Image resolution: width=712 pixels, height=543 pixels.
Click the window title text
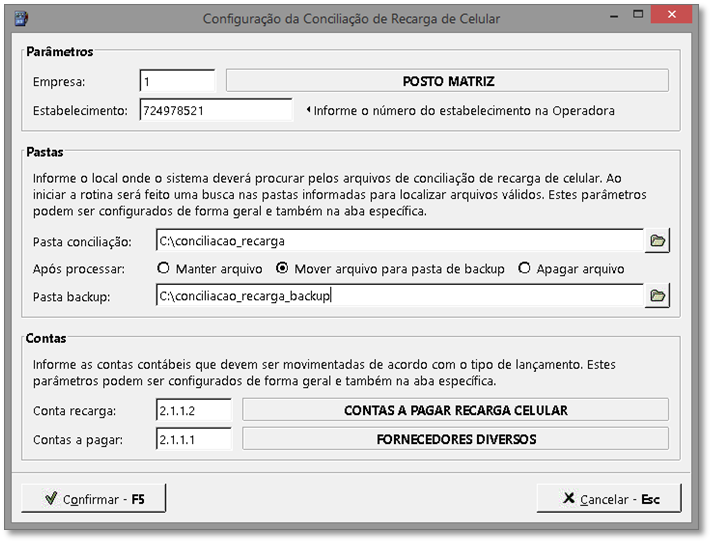pos(351,19)
